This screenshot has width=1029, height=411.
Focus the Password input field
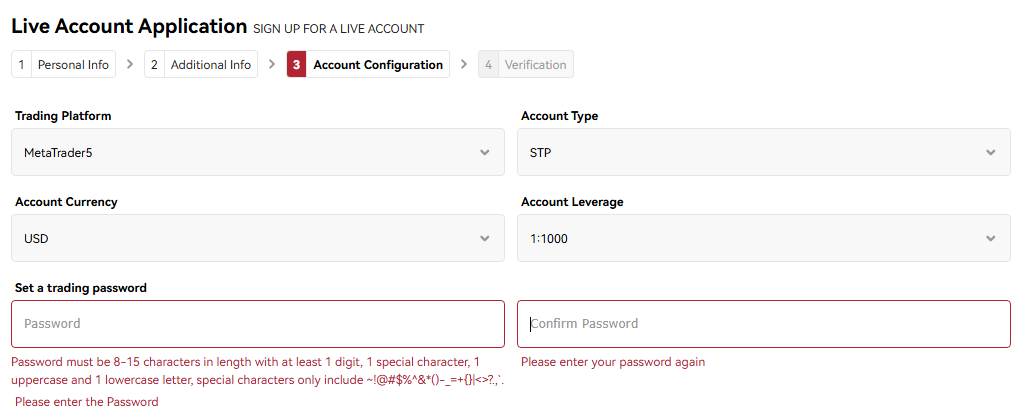[258, 324]
